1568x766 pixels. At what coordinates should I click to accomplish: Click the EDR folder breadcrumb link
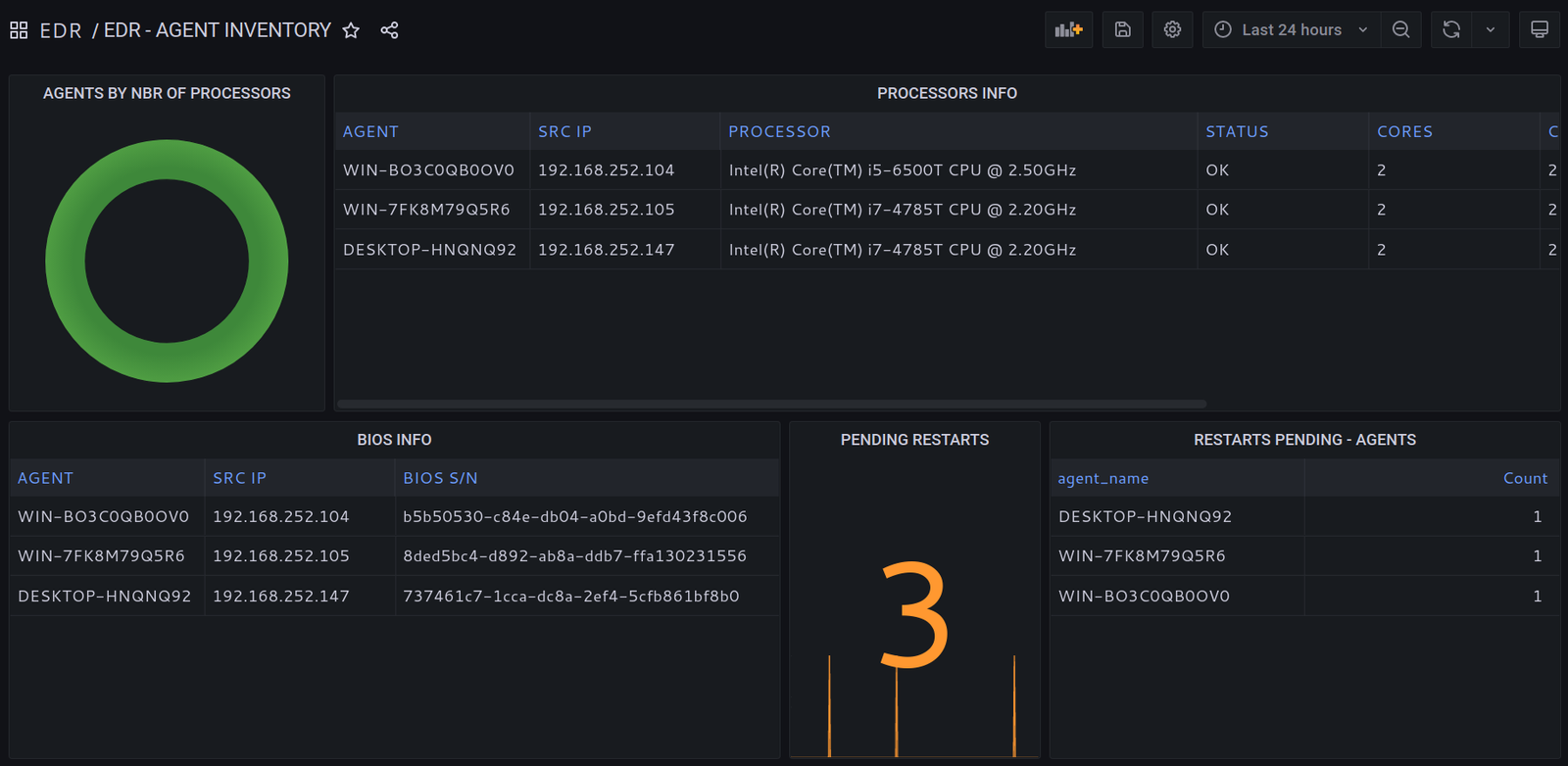coord(61,30)
